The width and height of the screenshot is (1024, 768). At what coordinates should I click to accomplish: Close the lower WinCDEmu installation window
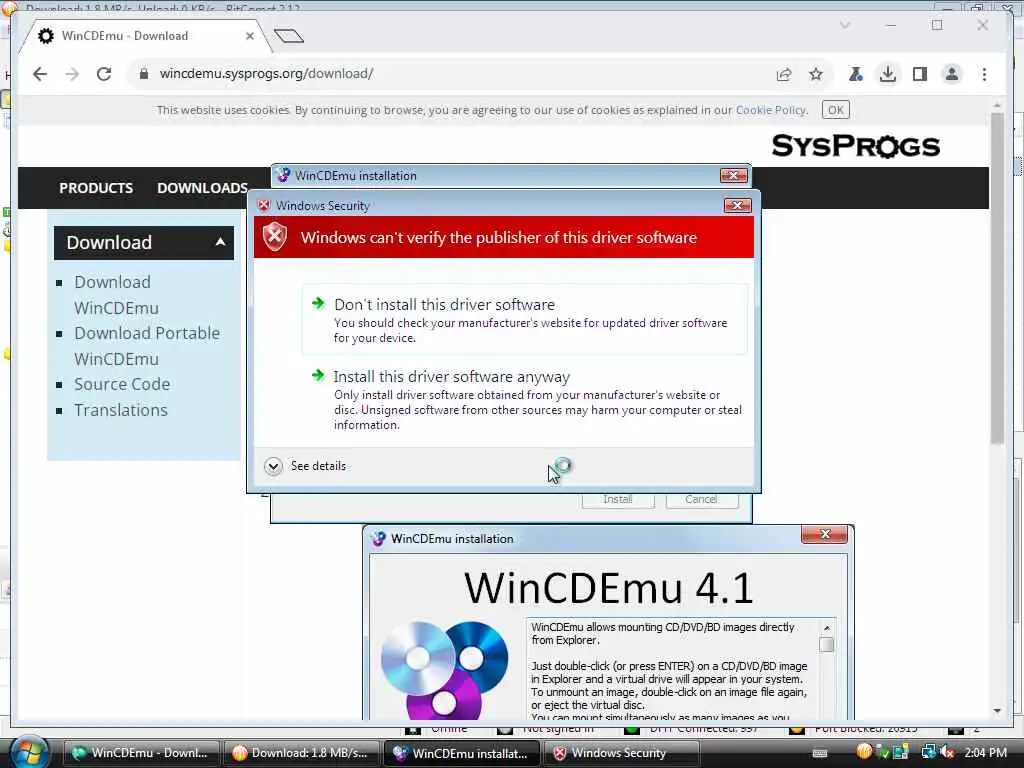(x=825, y=534)
